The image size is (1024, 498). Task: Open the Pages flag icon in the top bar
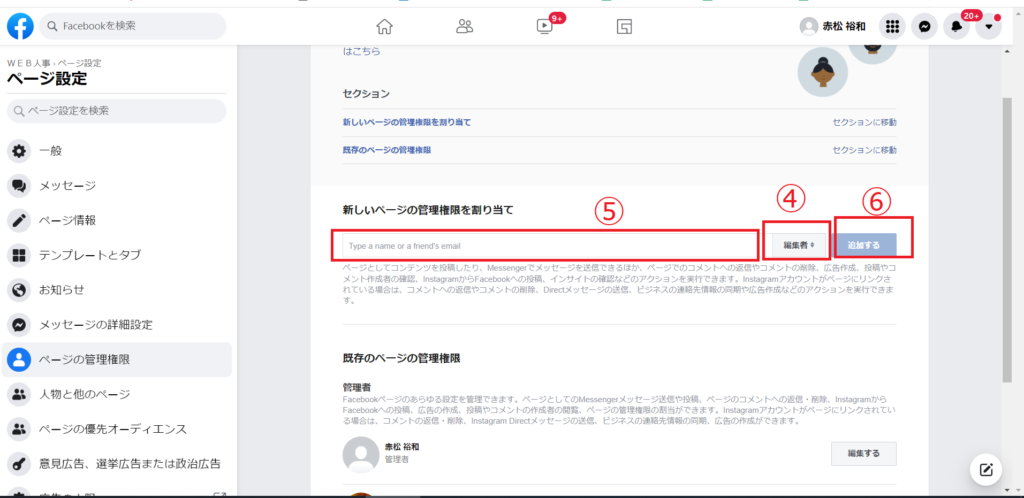624,27
